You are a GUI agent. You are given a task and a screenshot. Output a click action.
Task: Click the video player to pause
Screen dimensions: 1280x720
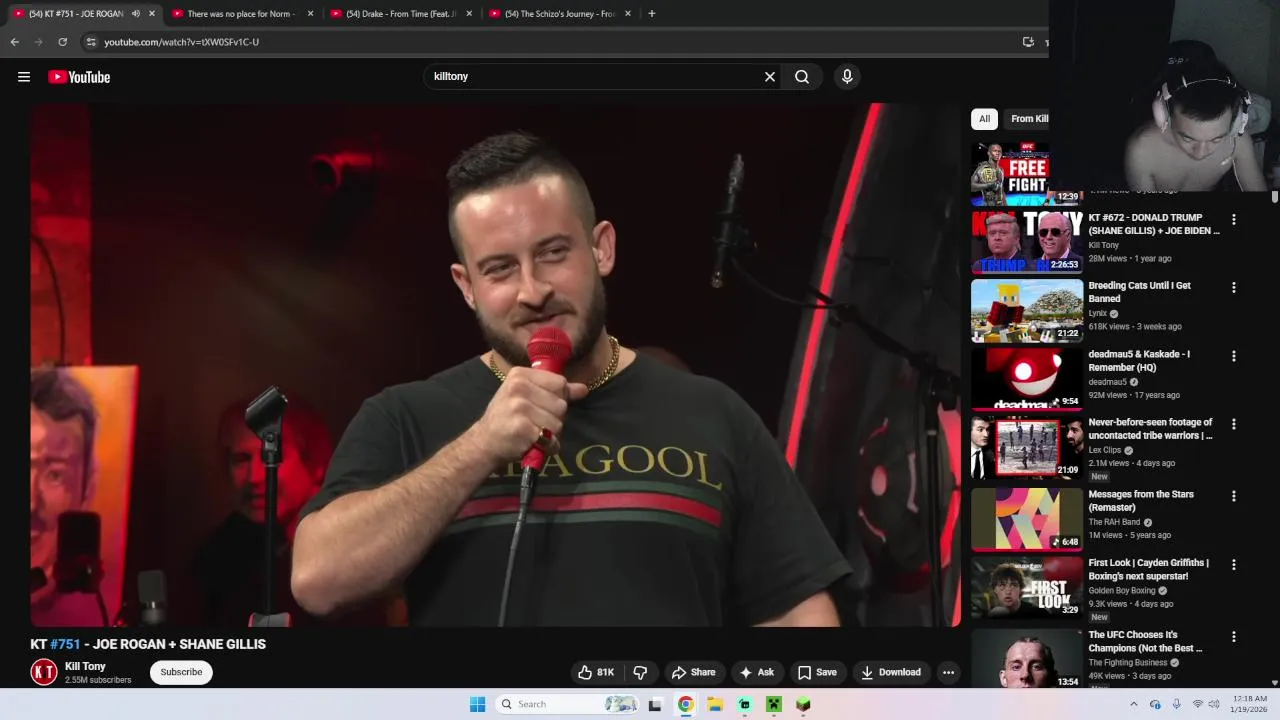pyautogui.click(x=495, y=365)
